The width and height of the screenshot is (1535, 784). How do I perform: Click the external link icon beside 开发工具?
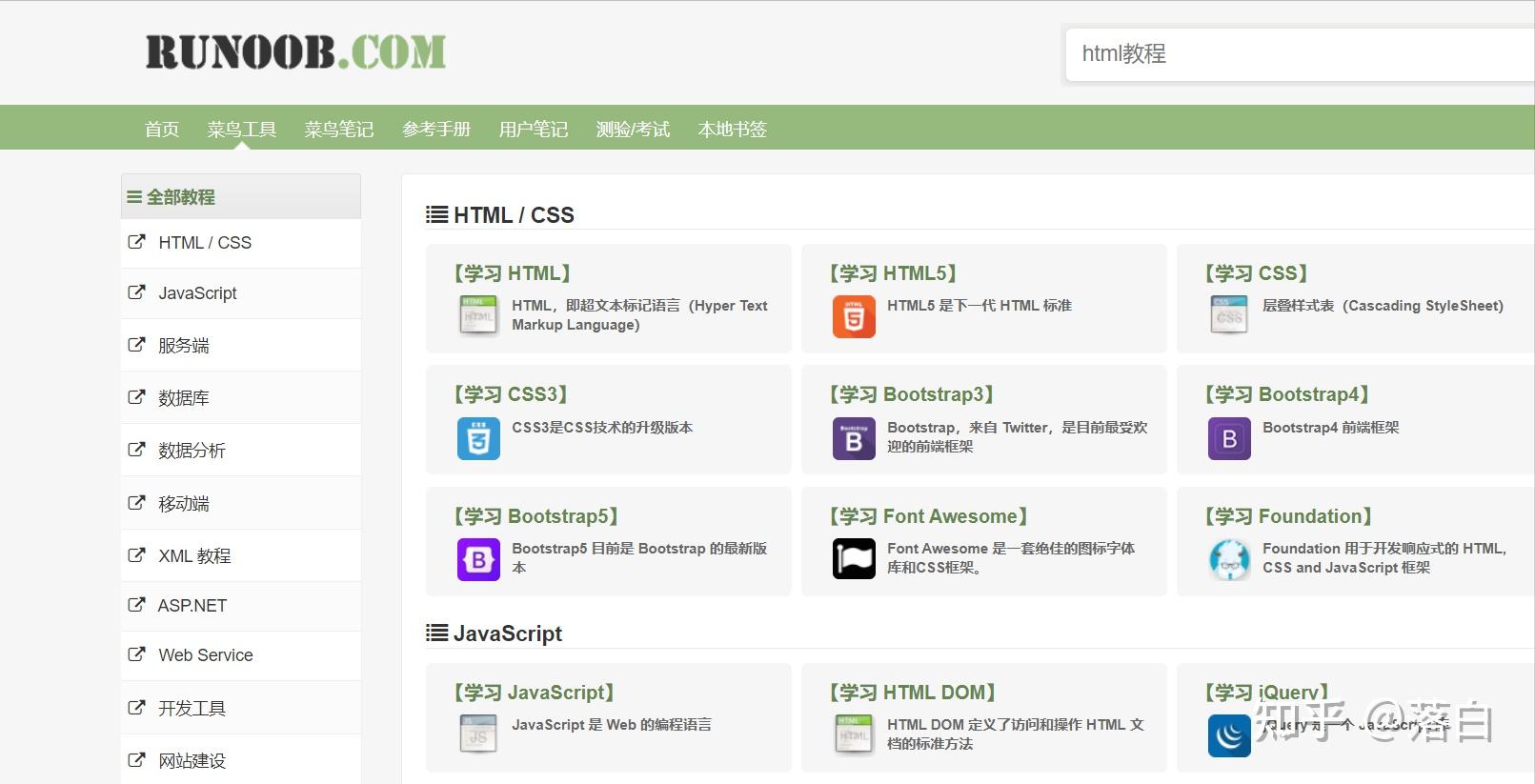coord(137,708)
